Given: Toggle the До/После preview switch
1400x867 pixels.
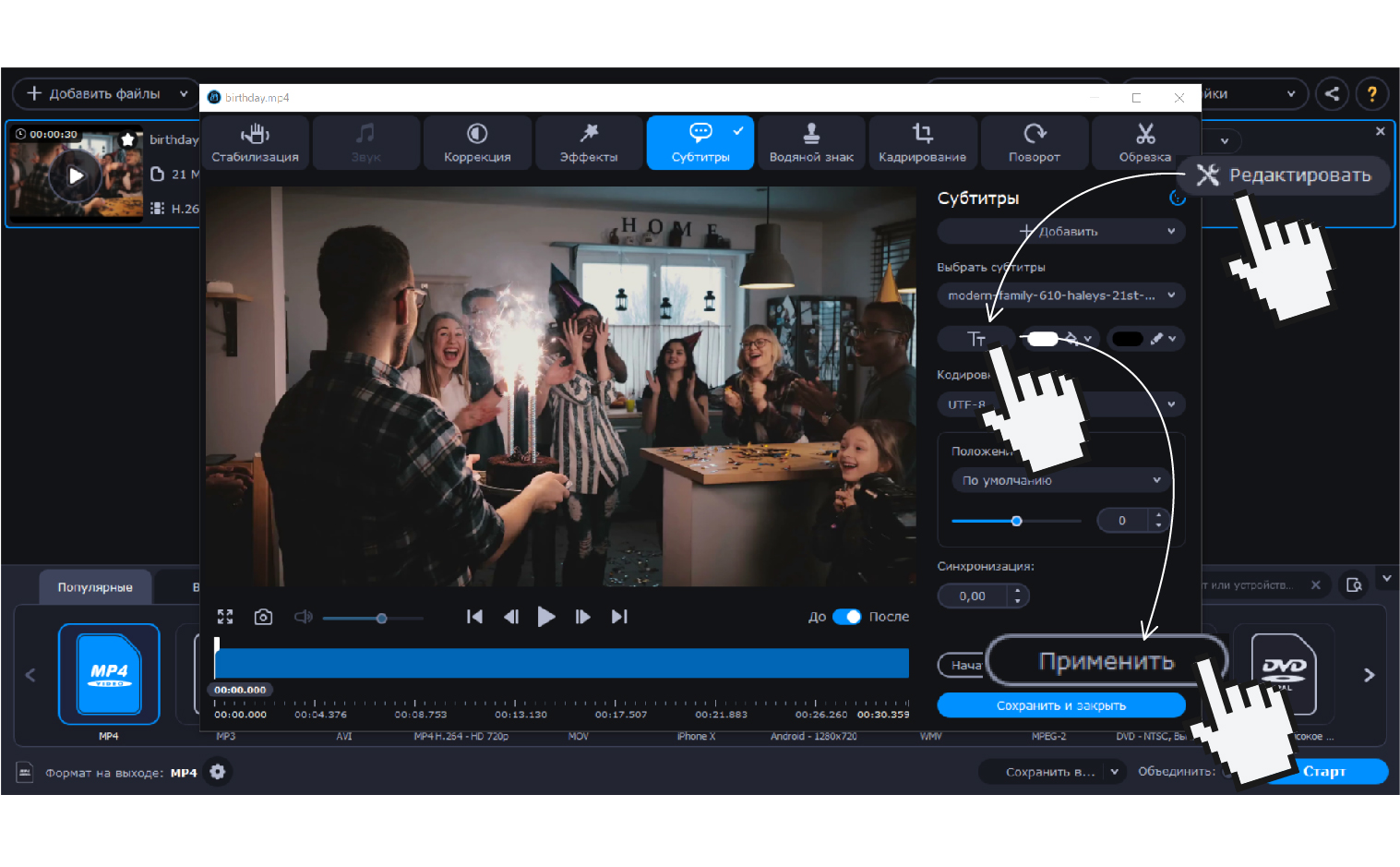Looking at the screenshot, I should (846, 617).
